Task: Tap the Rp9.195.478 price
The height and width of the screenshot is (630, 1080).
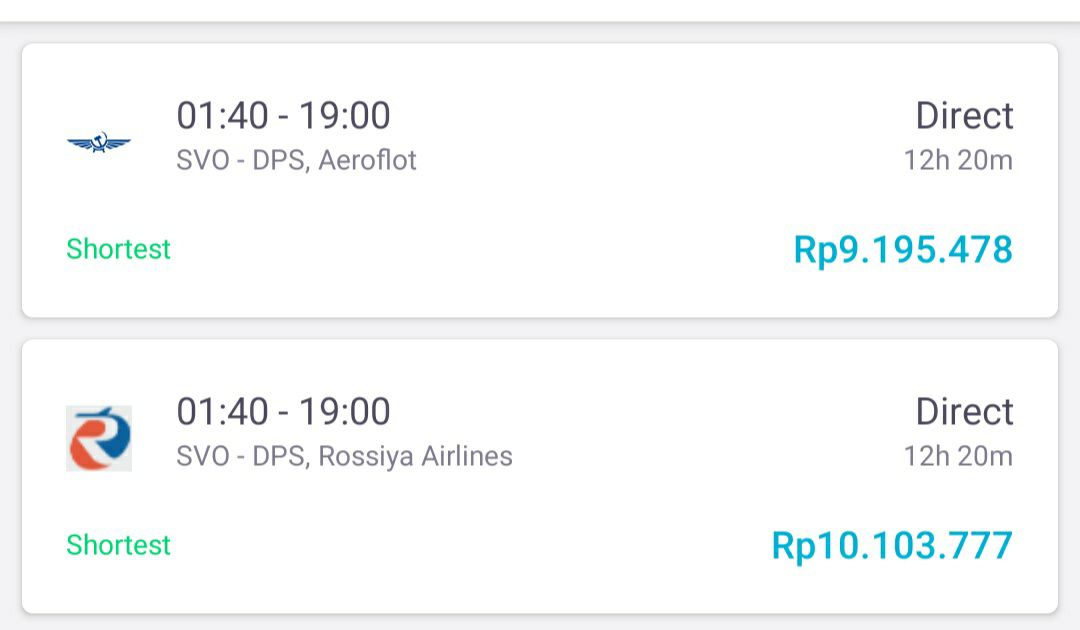Action: (903, 249)
